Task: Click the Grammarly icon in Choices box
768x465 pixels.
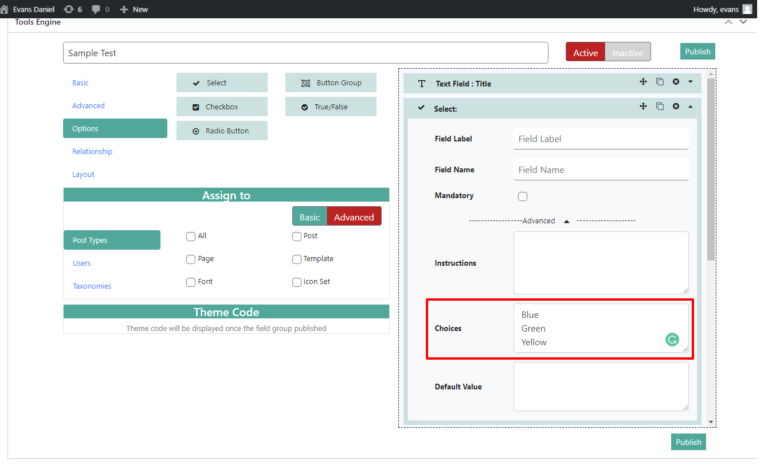Action: pyautogui.click(x=673, y=340)
